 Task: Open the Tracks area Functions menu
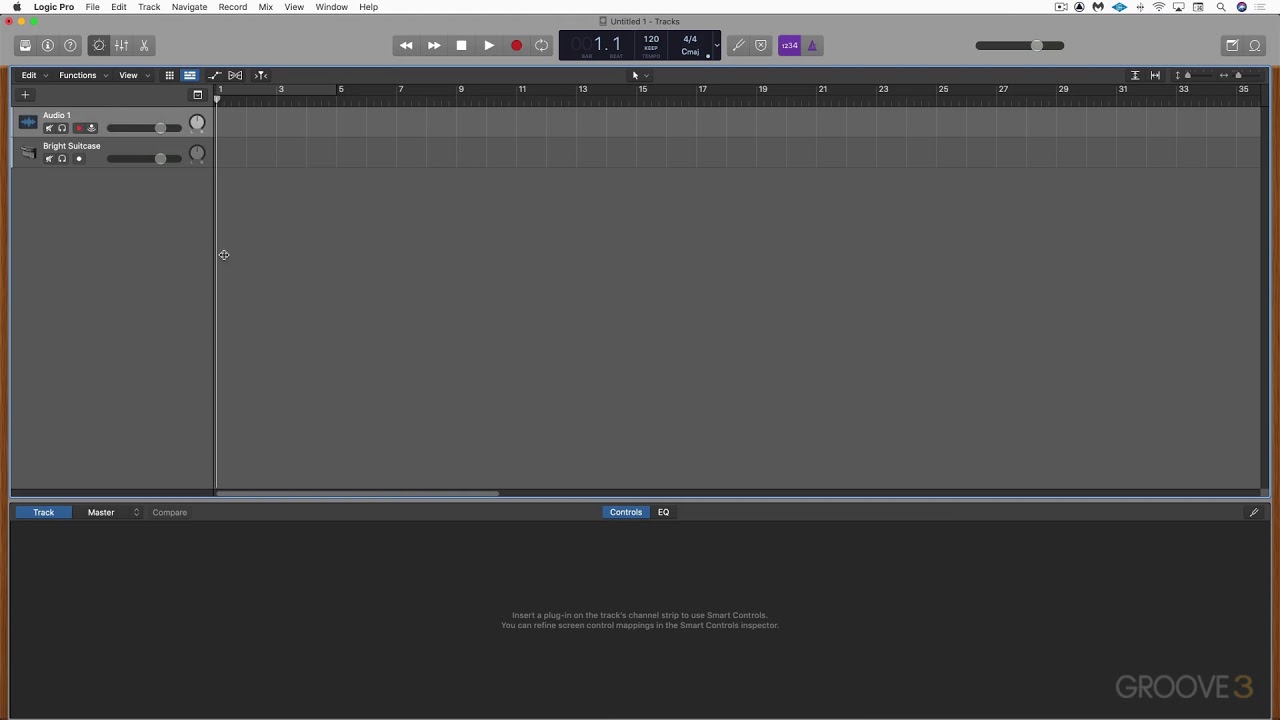tap(83, 75)
